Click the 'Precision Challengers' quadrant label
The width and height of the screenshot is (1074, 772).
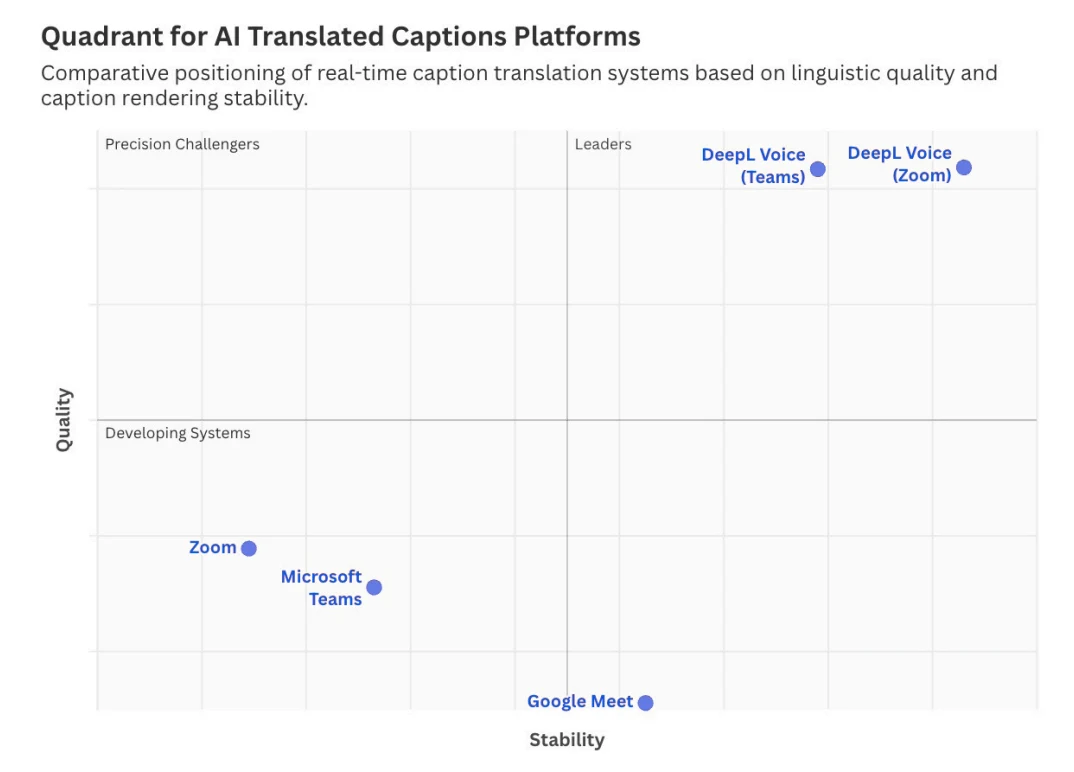[x=182, y=145]
